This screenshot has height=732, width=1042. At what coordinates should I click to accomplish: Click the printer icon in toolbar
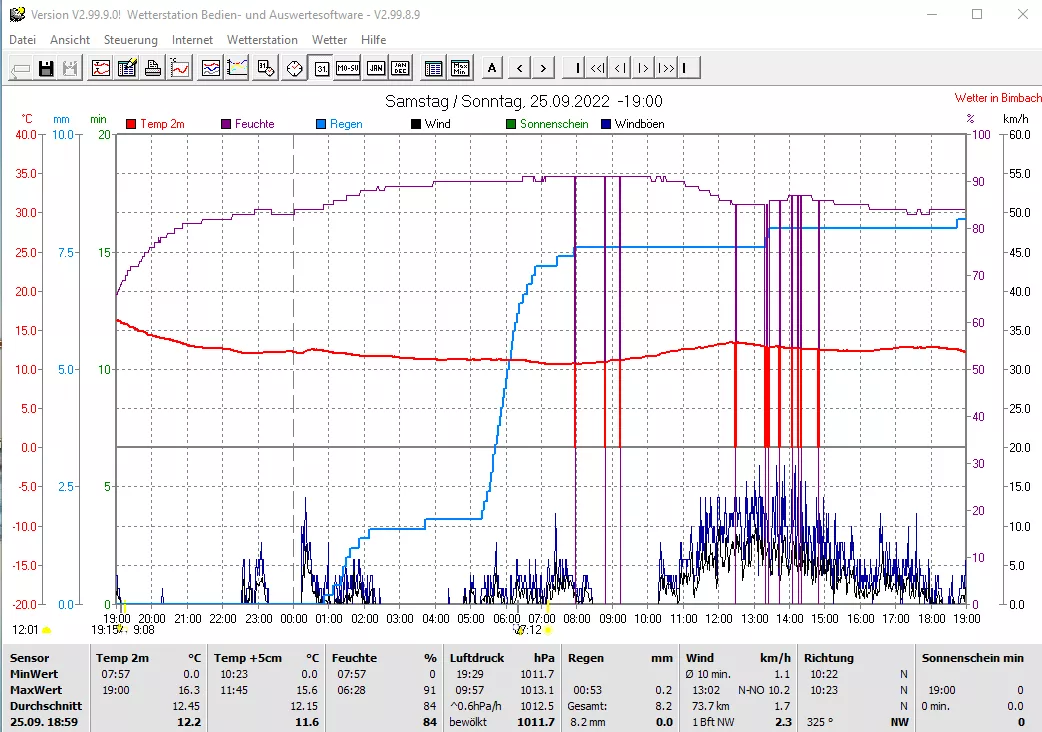(153, 68)
